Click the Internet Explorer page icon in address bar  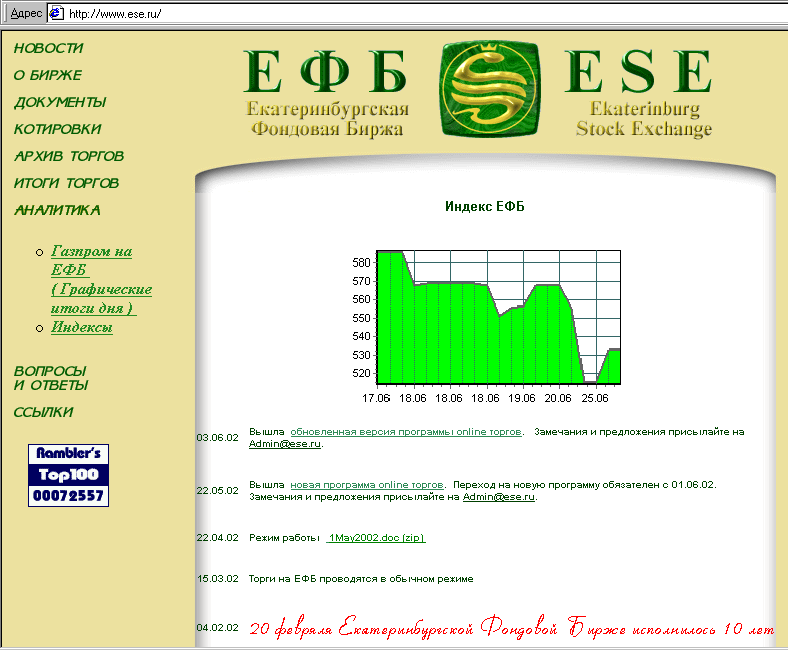(56, 13)
